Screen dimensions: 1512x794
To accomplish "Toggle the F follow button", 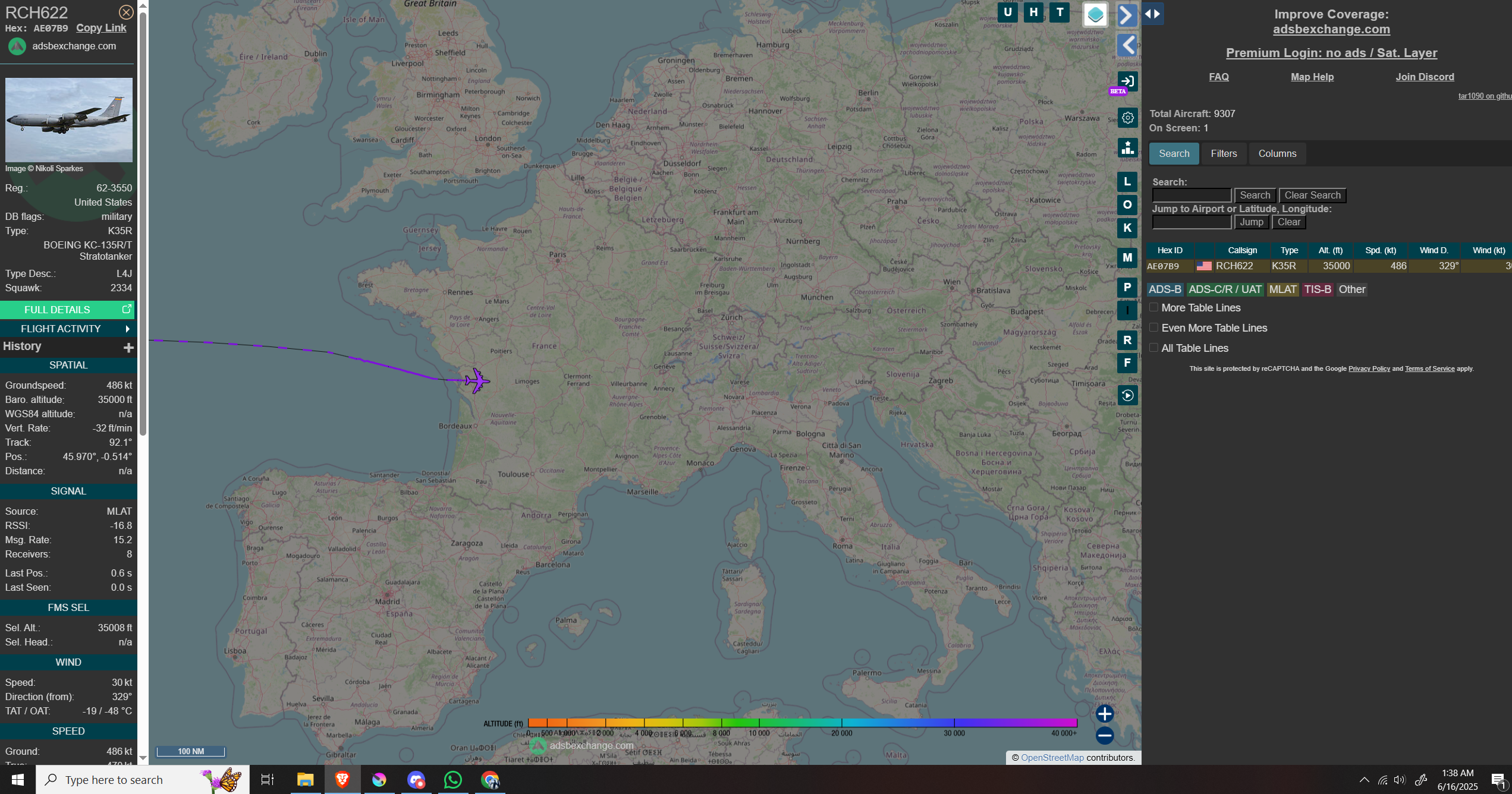I will [1127, 363].
